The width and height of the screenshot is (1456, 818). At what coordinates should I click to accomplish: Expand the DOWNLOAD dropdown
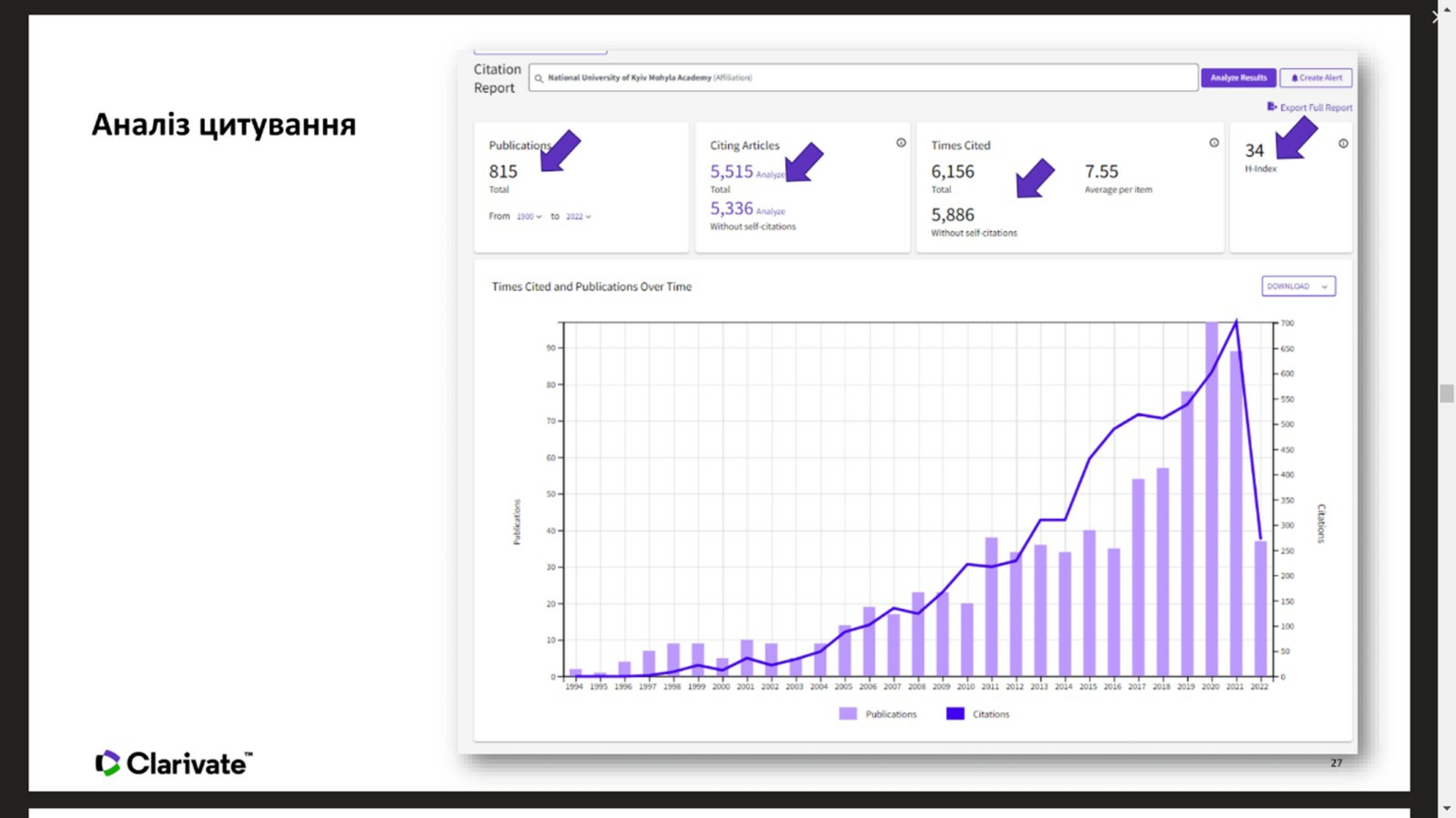(x=1298, y=287)
